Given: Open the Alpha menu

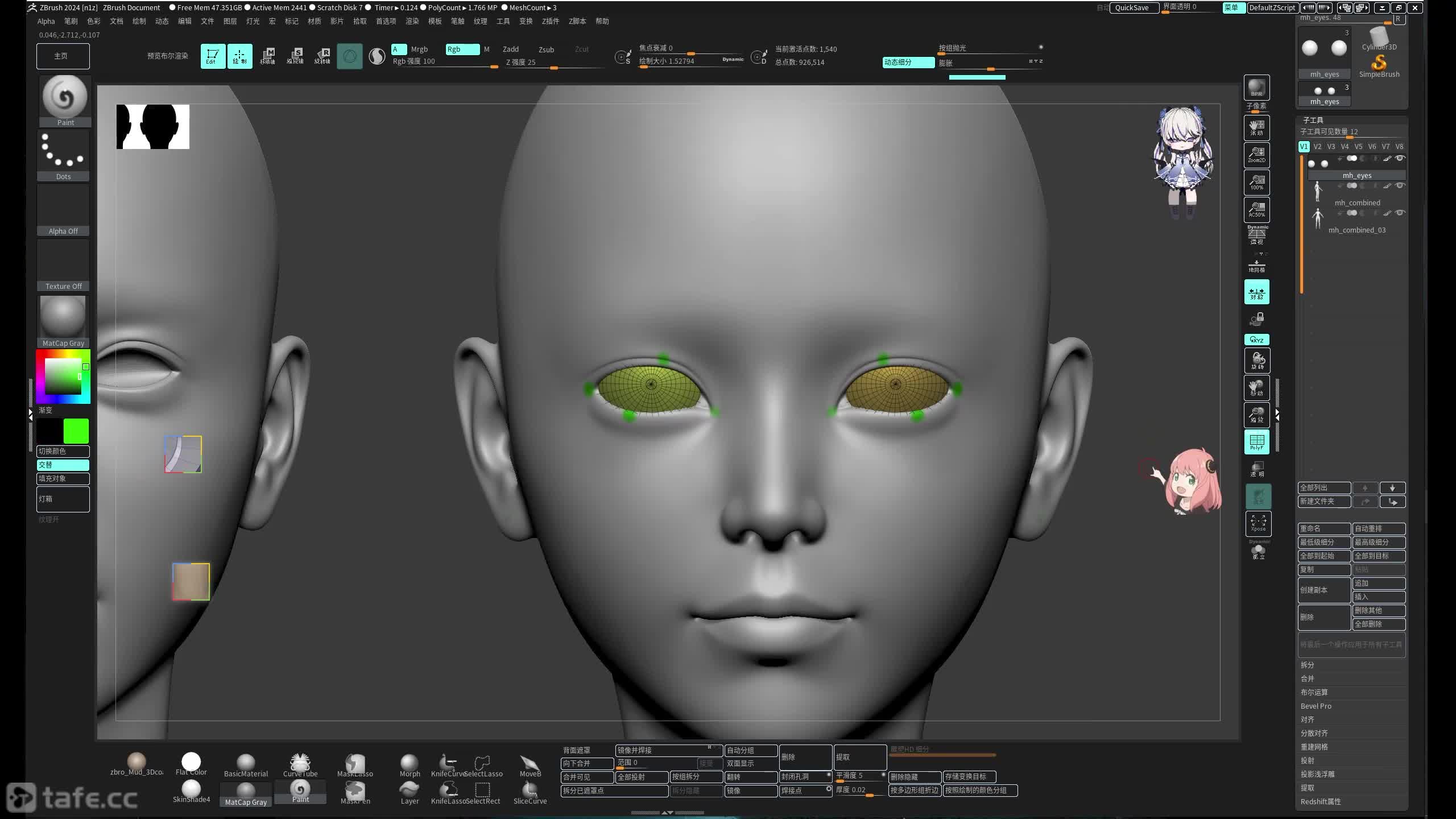Looking at the screenshot, I should click(46, 21).
